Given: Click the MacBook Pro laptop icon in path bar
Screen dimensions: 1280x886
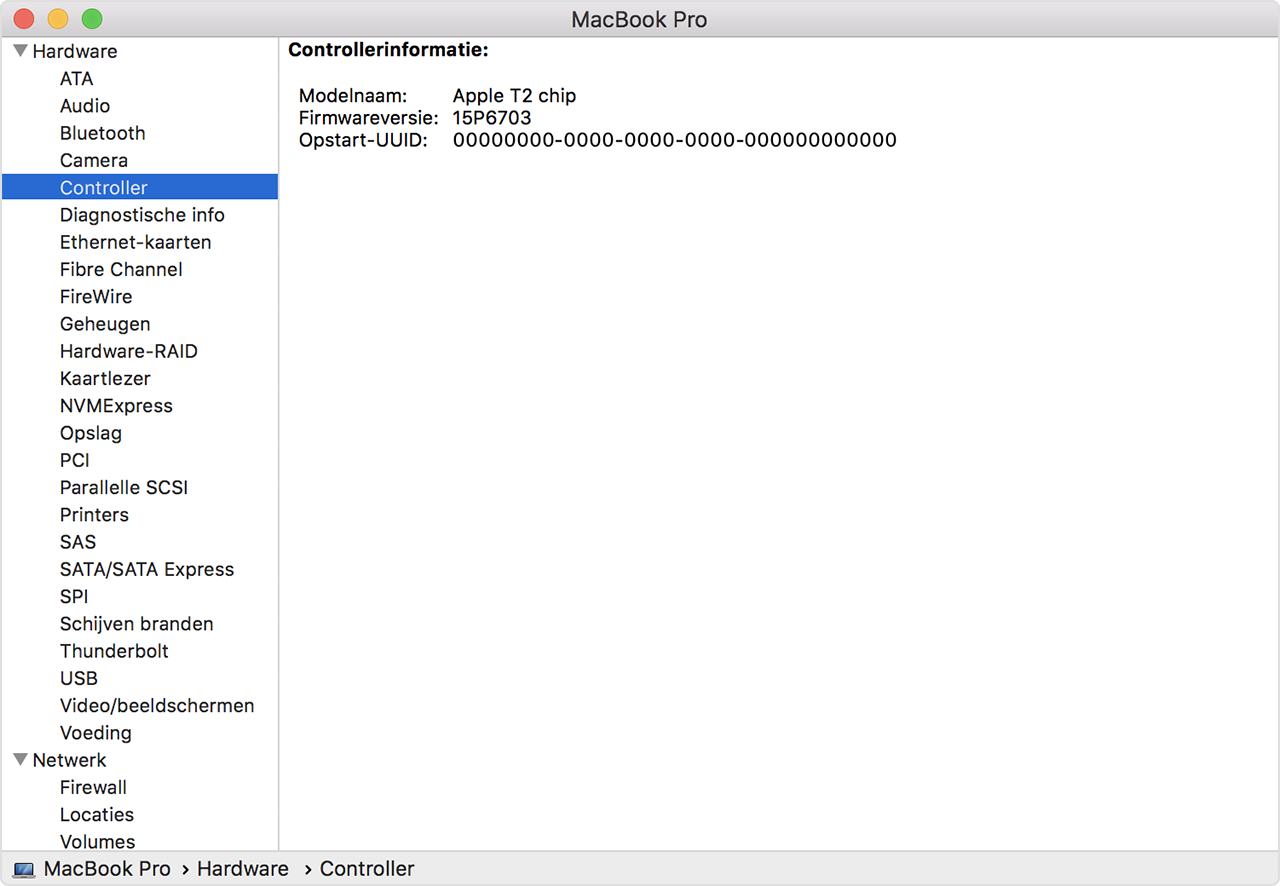Looking at the screenshot, I should pyautogui.click(x=24, y=870).
